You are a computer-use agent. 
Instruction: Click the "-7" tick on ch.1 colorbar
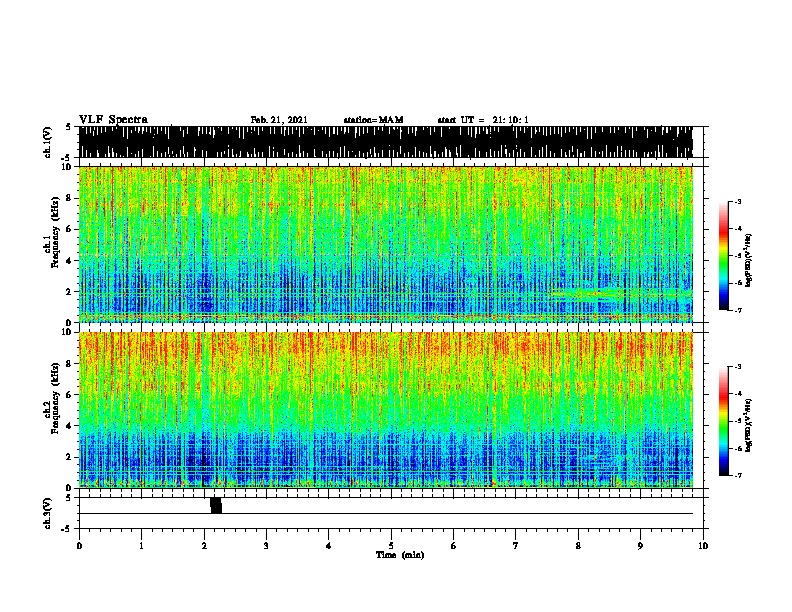coord(738,310)
